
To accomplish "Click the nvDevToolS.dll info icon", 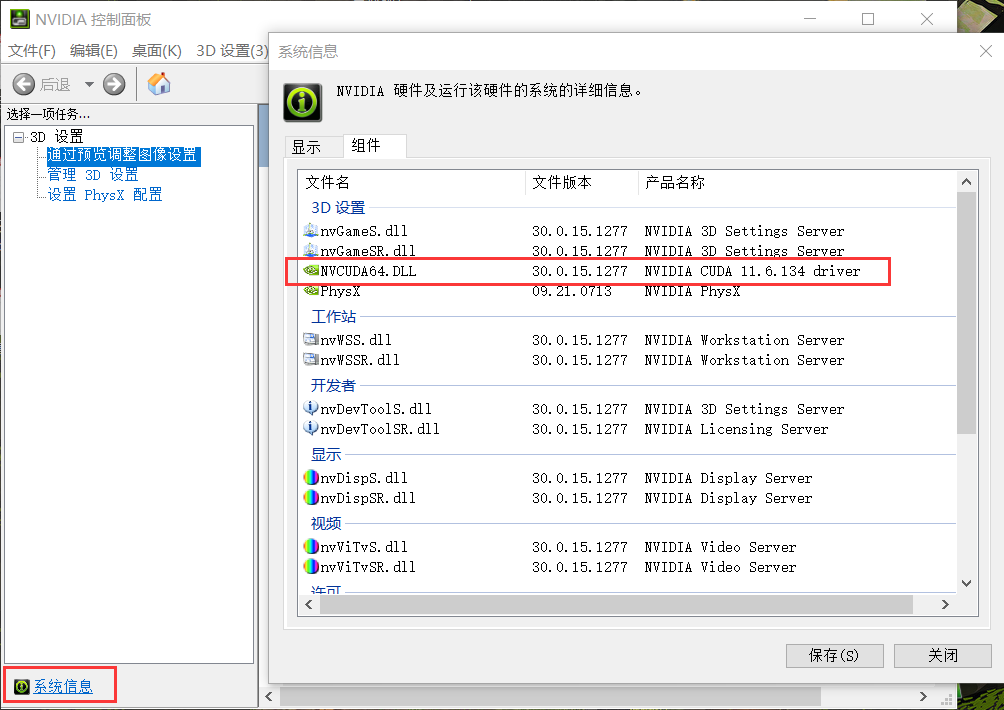I will tap(311, 408).
